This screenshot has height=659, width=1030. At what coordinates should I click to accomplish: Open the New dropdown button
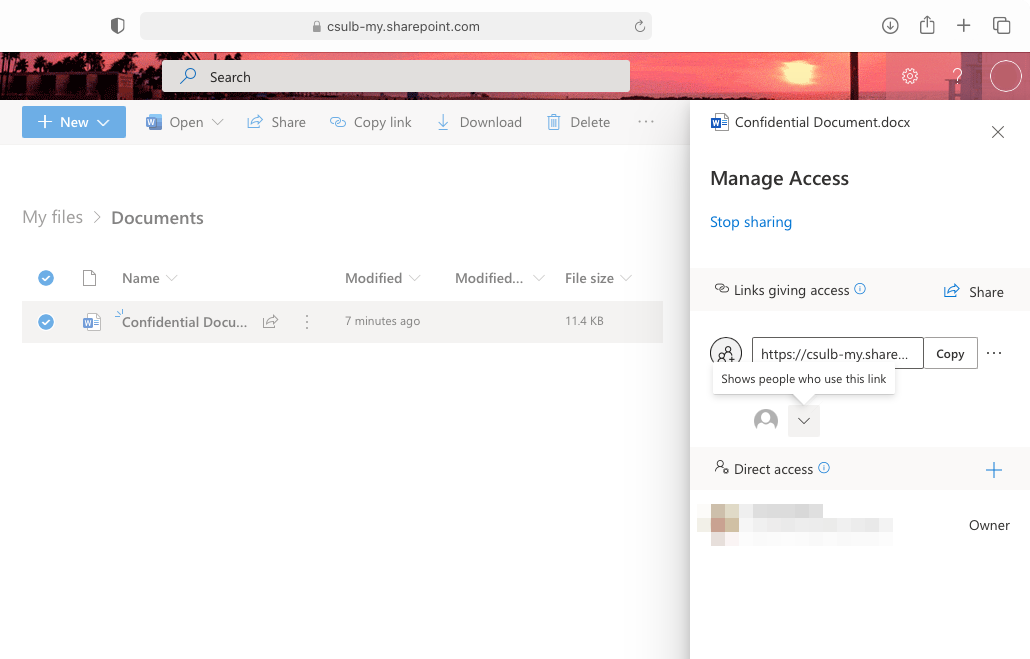(74, 122)
